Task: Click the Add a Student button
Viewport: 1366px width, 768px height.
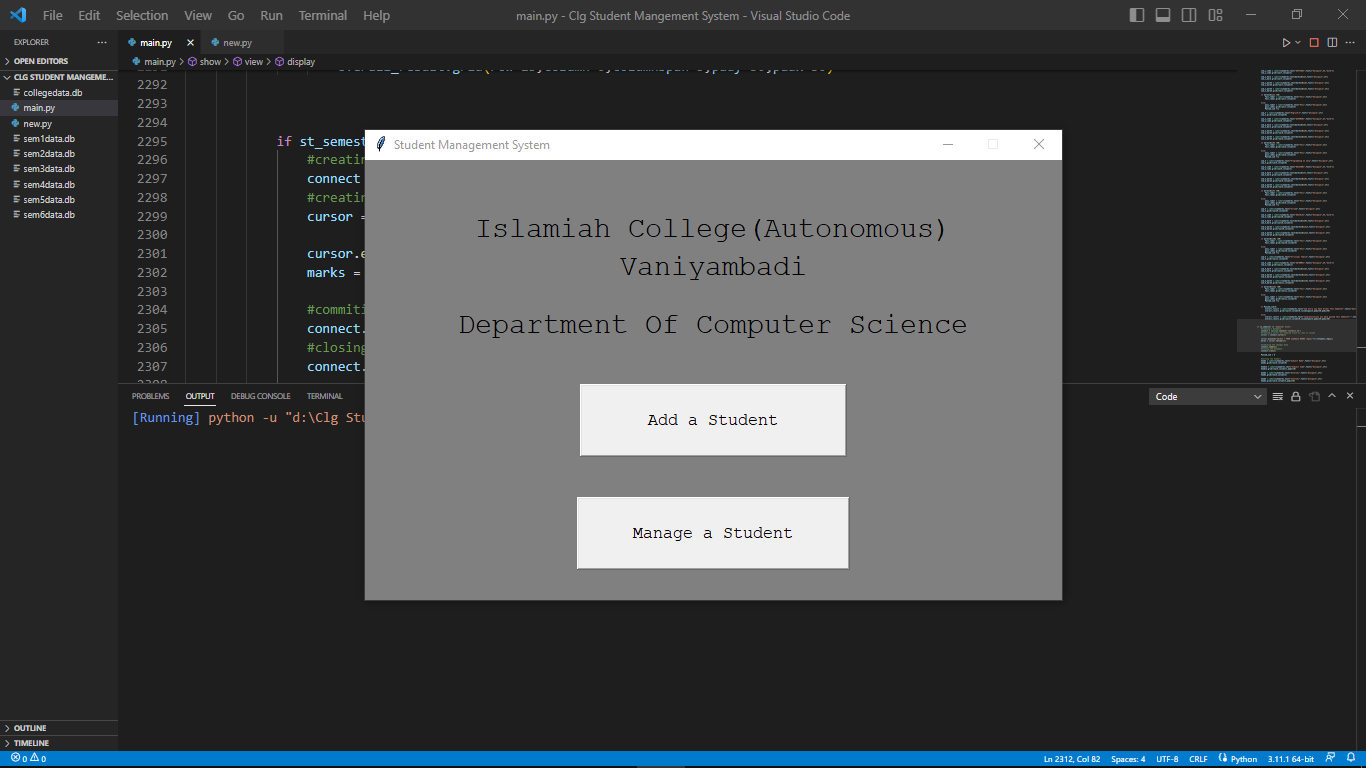Action: [712, 420]
